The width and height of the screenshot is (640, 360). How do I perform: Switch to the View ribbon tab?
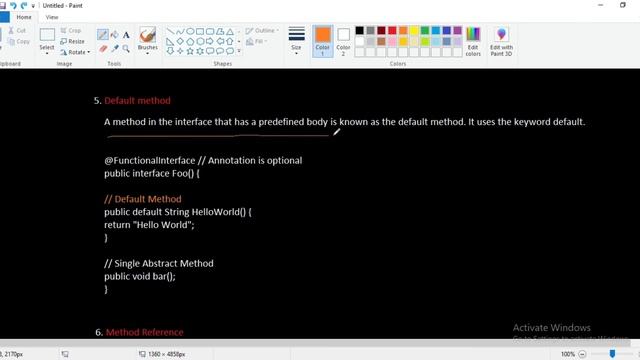52,17
